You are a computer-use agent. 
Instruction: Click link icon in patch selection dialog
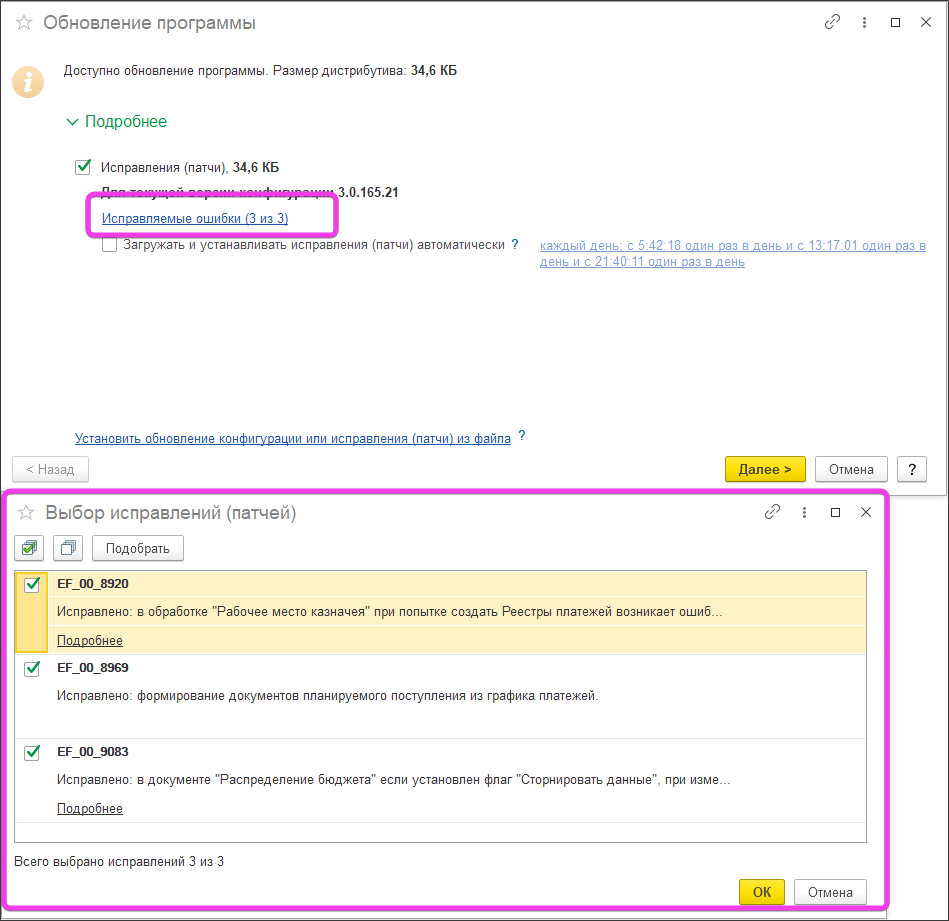point(772,512)
